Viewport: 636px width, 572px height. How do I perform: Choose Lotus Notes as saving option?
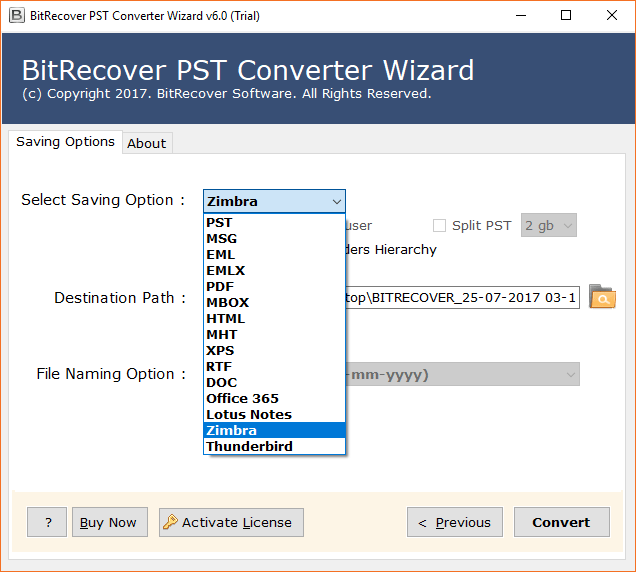[274, 415]
